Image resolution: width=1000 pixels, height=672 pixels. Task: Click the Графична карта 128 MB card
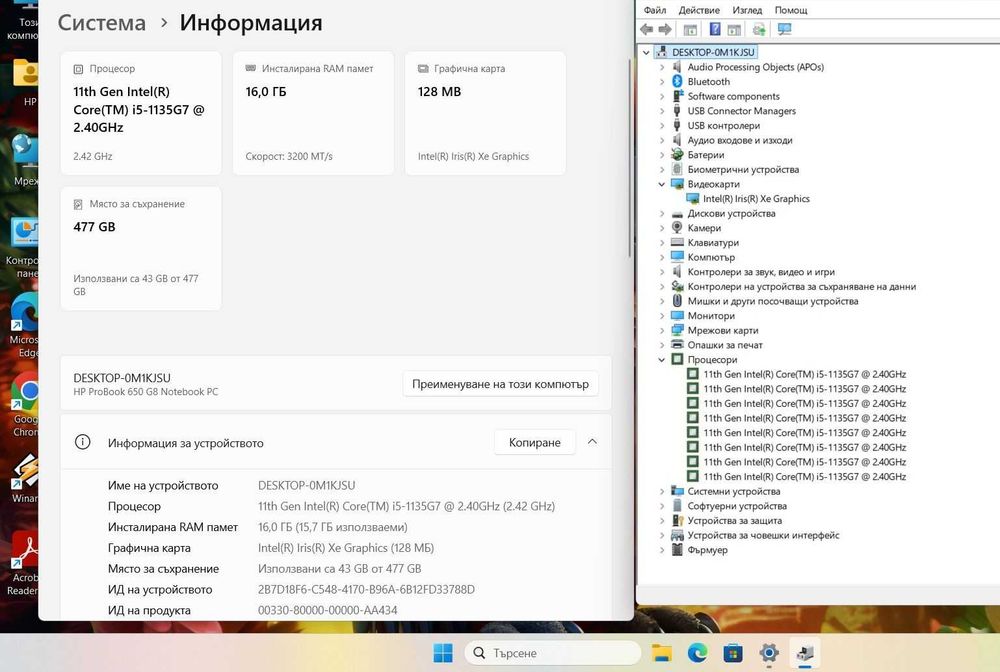tap(485, 113)
